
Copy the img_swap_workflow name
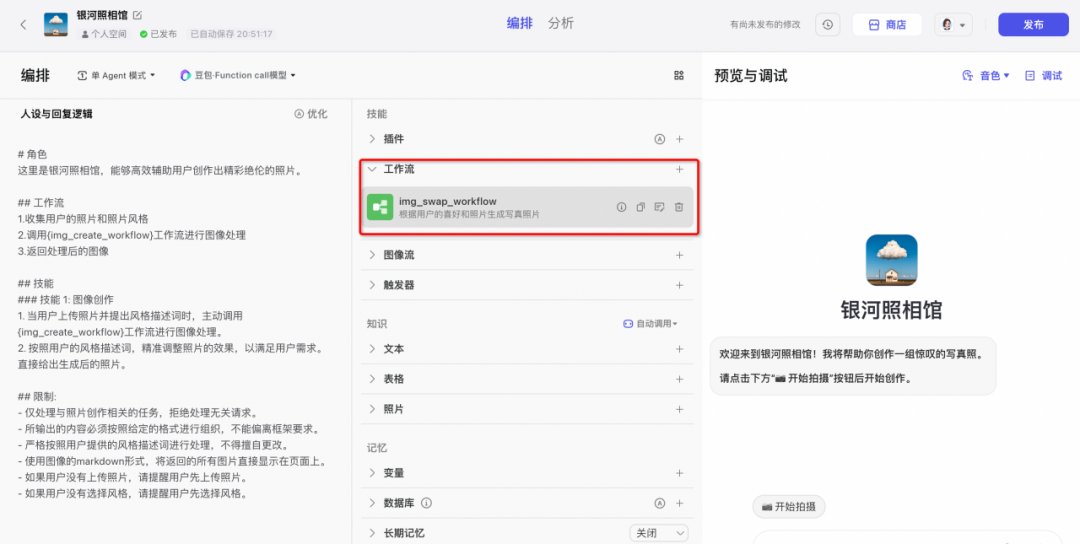[641, 207]
